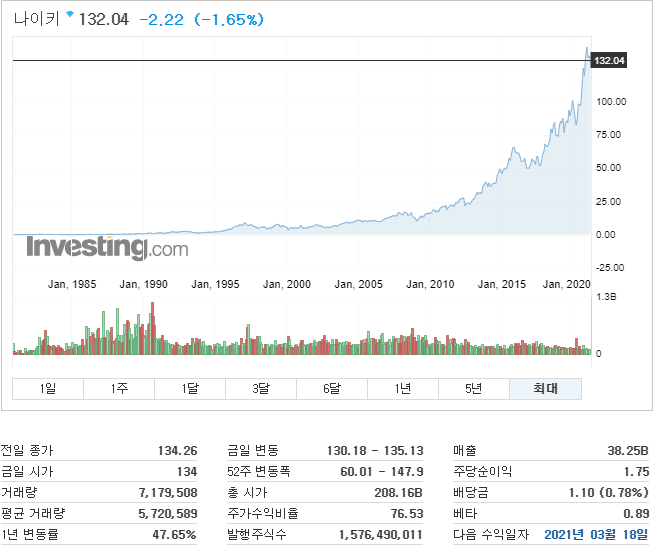Click the 1.3B volume axis label

point(607,297)
